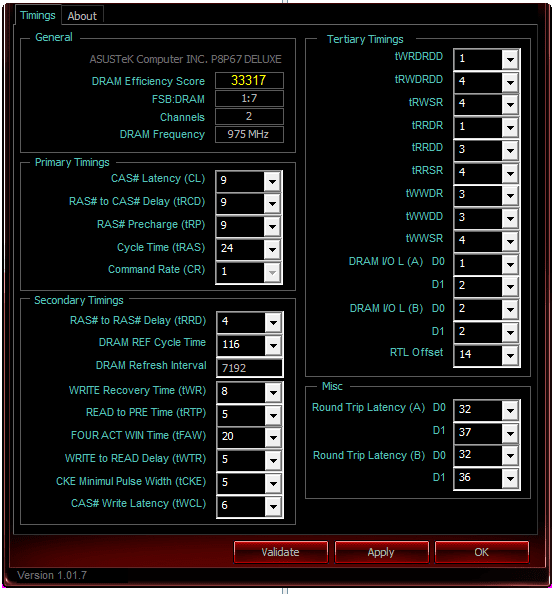The height and width of the screenshot is (594, 554).
Task: Click the FSB:DRAM ratio value 1:7
Action: tap(249, 98)
